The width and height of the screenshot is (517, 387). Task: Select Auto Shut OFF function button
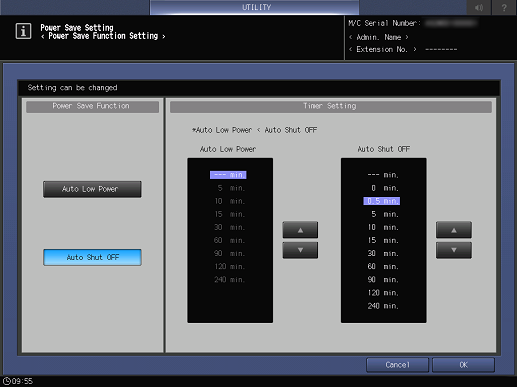click(x=92, y=257)
